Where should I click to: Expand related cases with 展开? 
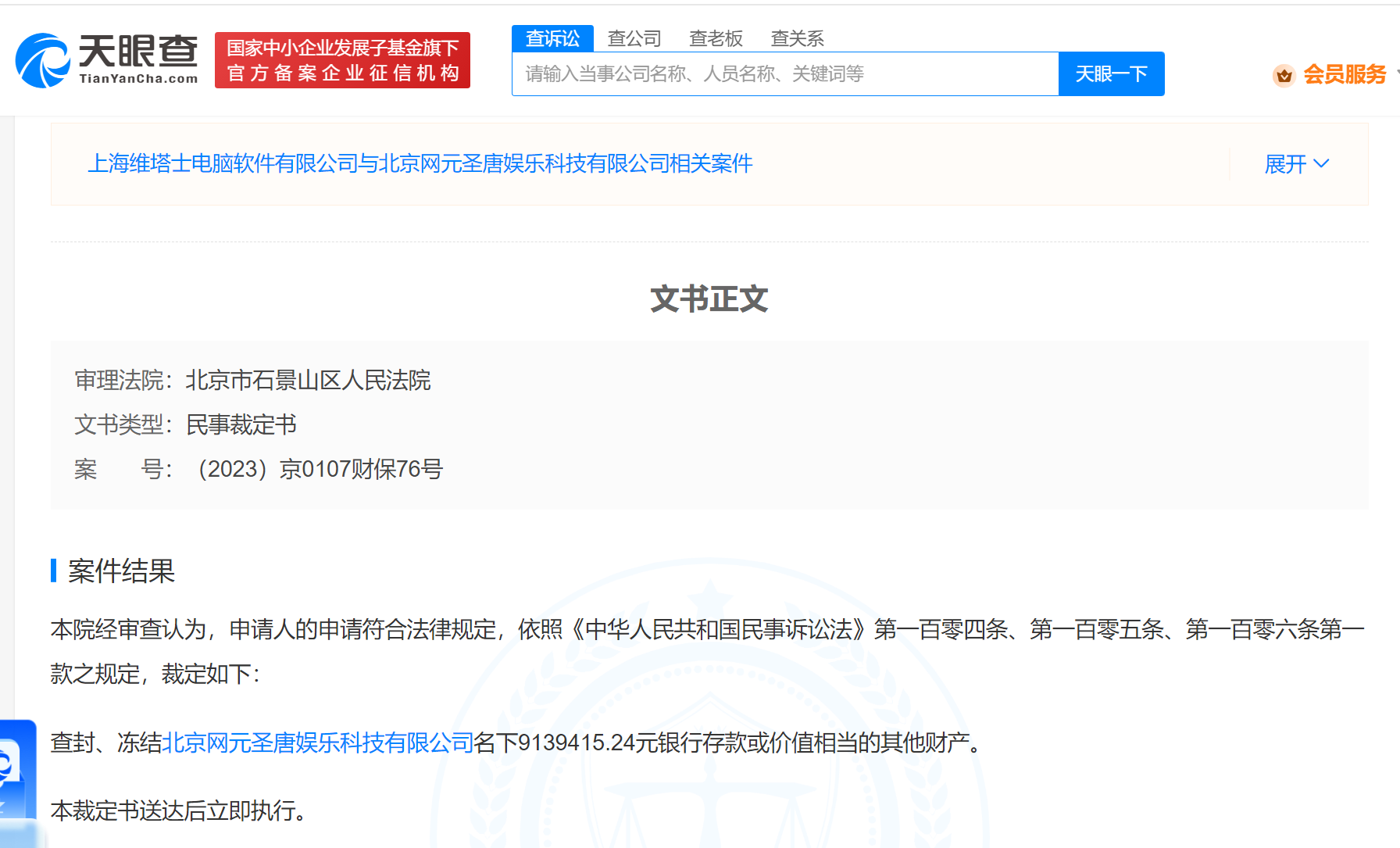point(1296,164)
